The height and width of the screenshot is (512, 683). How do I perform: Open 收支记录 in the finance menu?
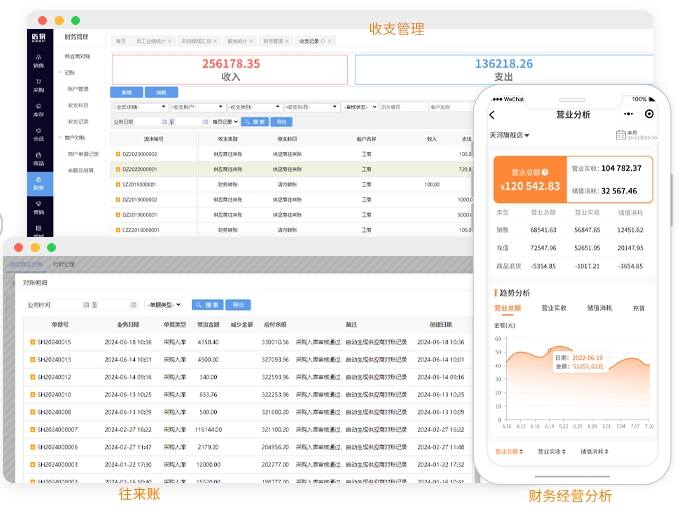[x=78, y=122]
